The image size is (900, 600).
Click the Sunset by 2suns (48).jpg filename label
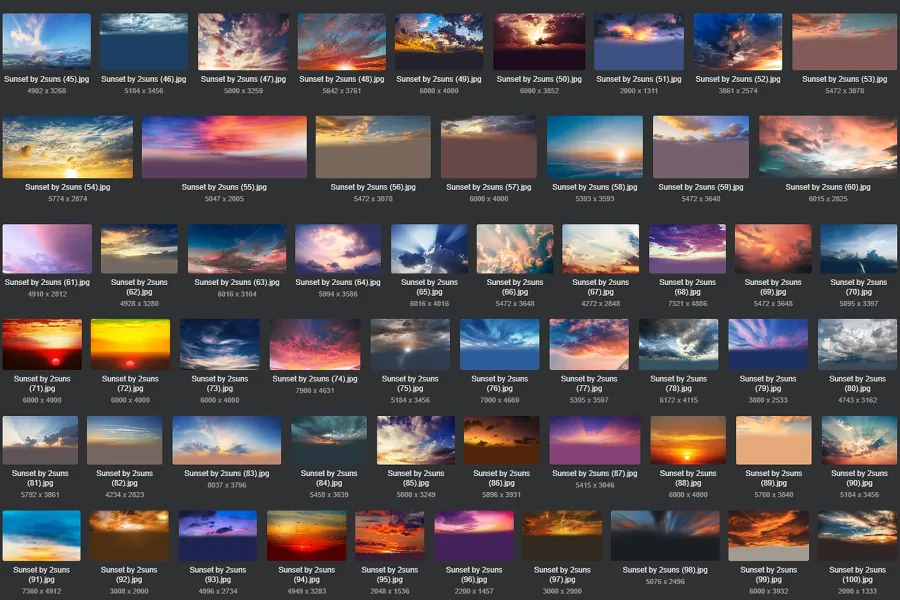click(x=341, y=79)
